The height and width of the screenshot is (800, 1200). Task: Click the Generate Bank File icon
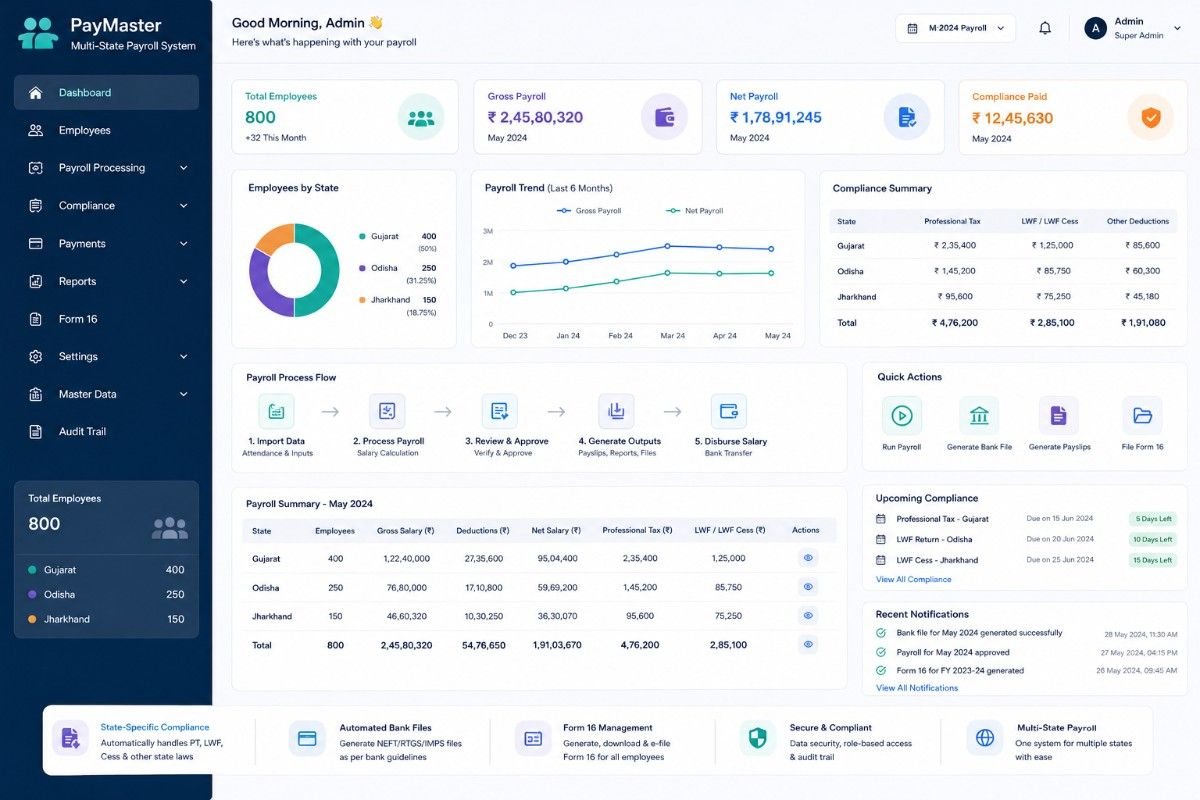[x=979, y=415]
